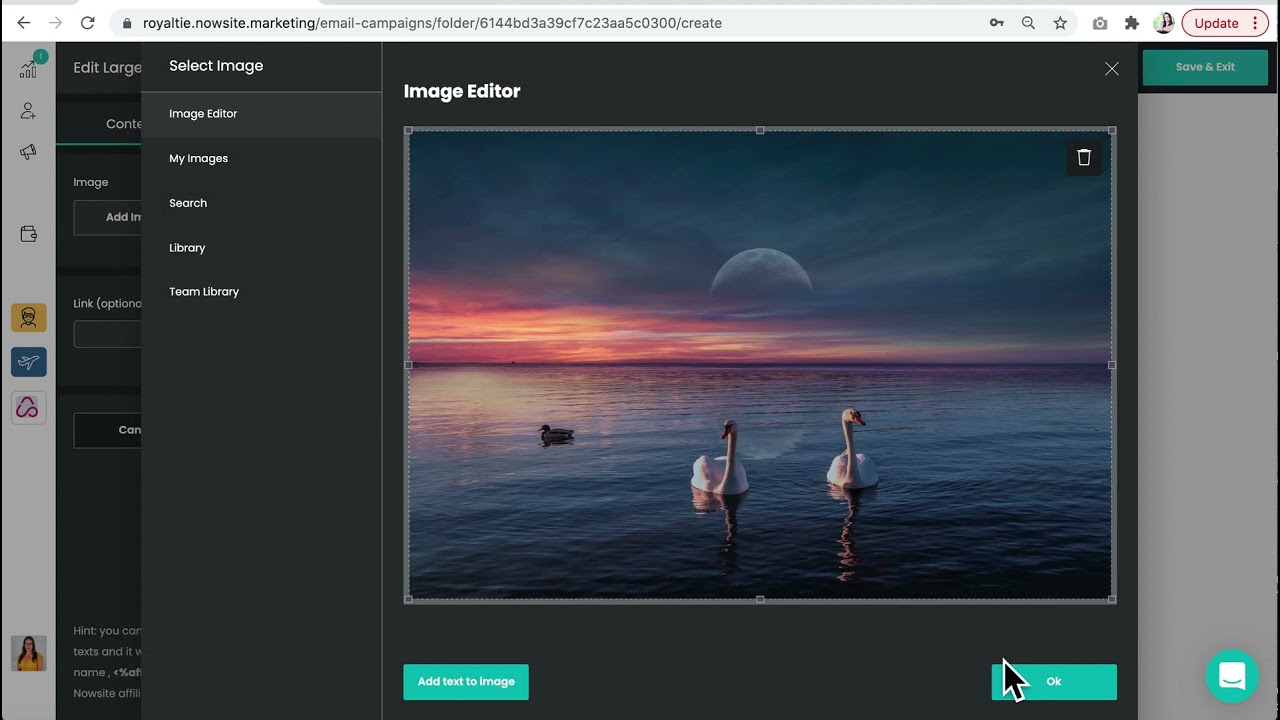Click the site lock icon in address bar
The image size is (1280, 720).
pos(126,23)
